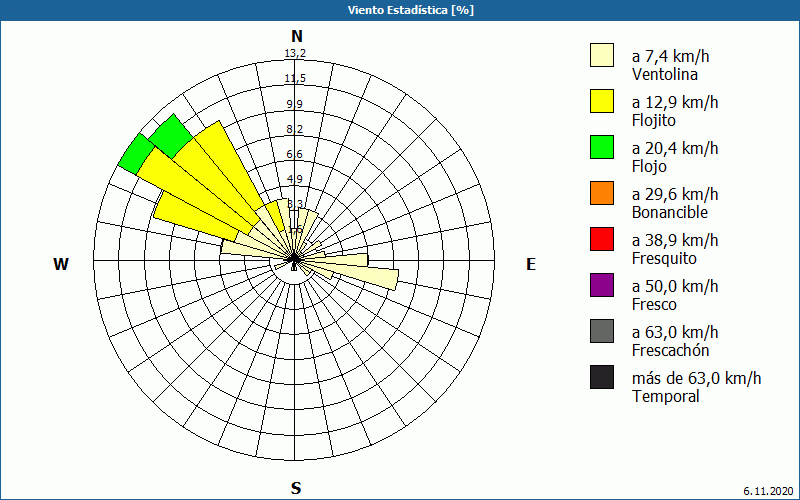Click the 'a 63,0 km/h' legend text

point(675,332)
